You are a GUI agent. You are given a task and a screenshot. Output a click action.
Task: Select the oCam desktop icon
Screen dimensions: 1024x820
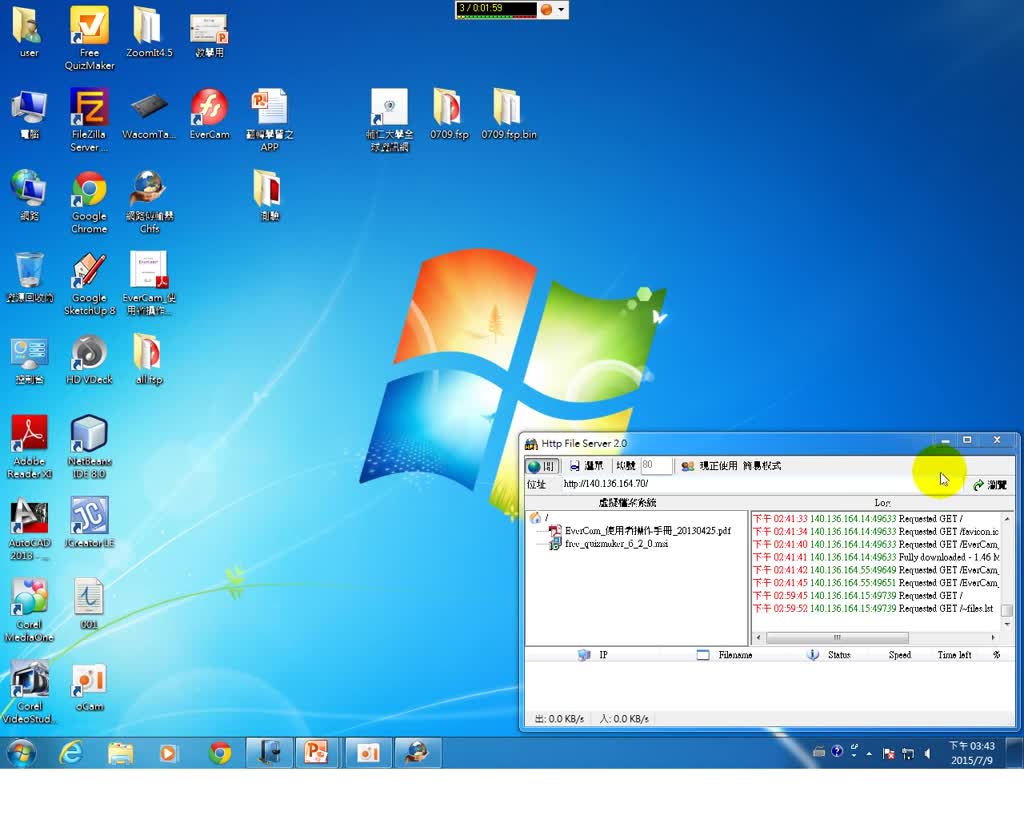(89, 687)
